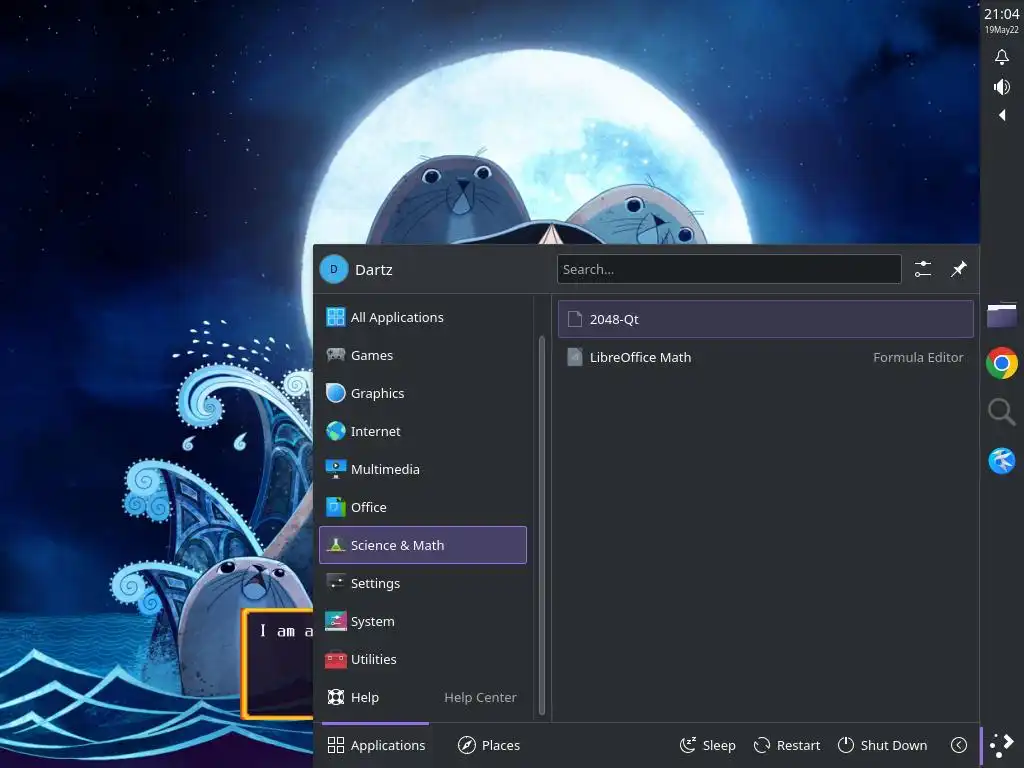Viewport: 1024px width, 768px height.
Task: Click the Dartz username label
Action: click(x=374, y=270)
